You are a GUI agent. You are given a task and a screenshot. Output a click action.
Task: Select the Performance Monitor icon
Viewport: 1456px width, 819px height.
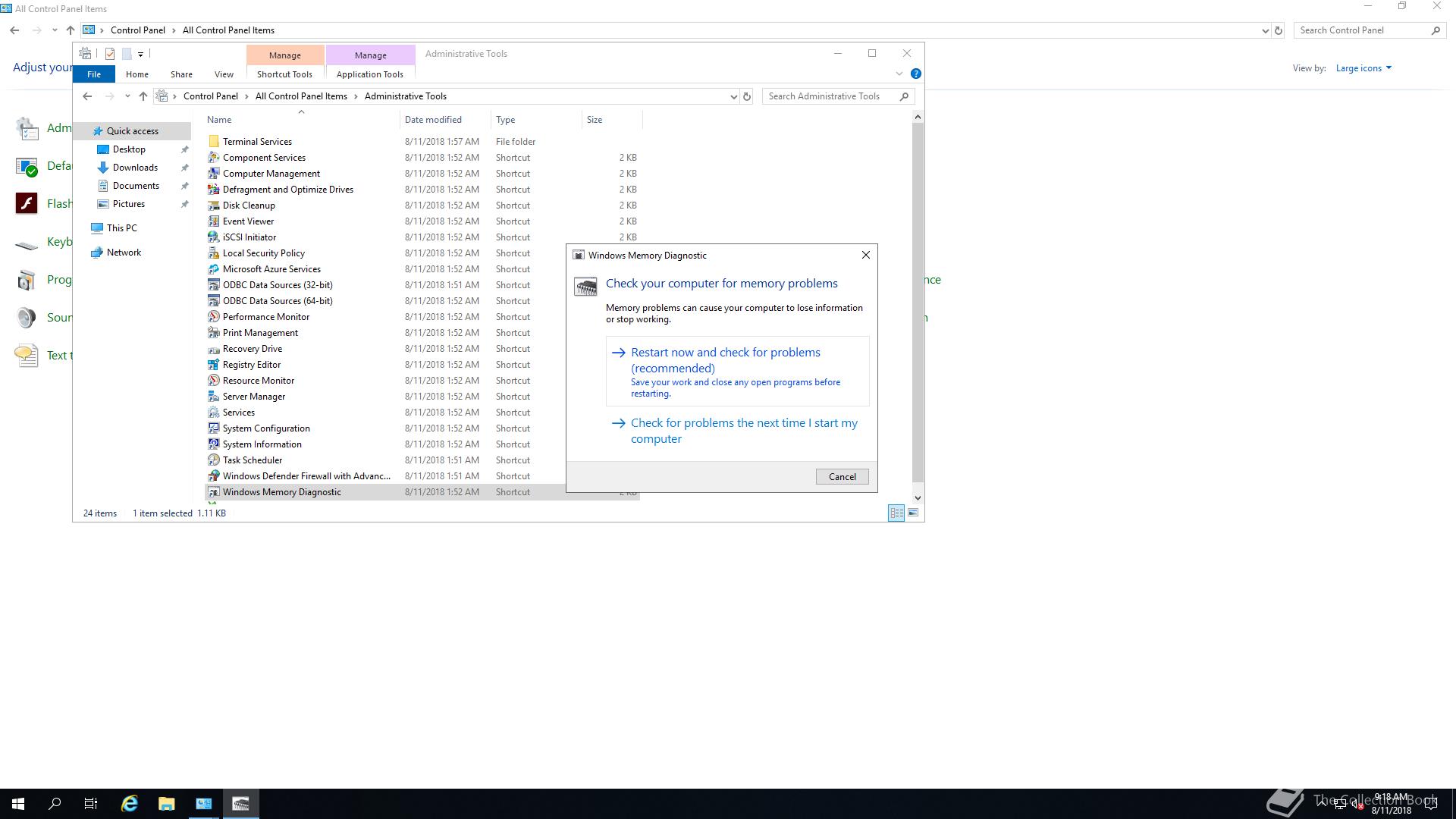point(214,316)
